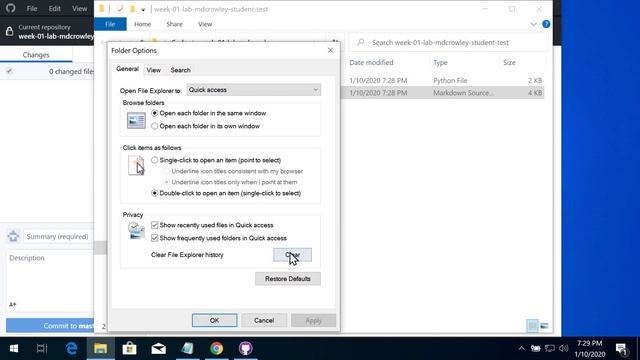Sort by the Type column header
This screenshot has height=360, width=640.
coord(440,62)
